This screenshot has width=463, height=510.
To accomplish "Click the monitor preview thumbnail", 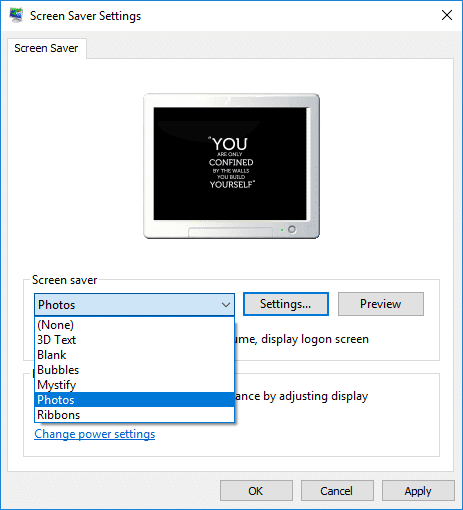I will (231, 166).
